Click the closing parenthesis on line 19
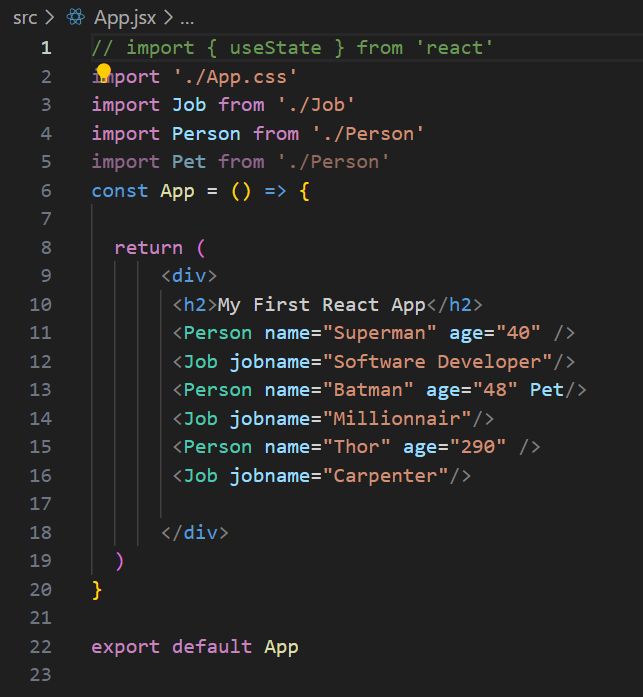Screen dimensions: 643x697 point(119,561)
